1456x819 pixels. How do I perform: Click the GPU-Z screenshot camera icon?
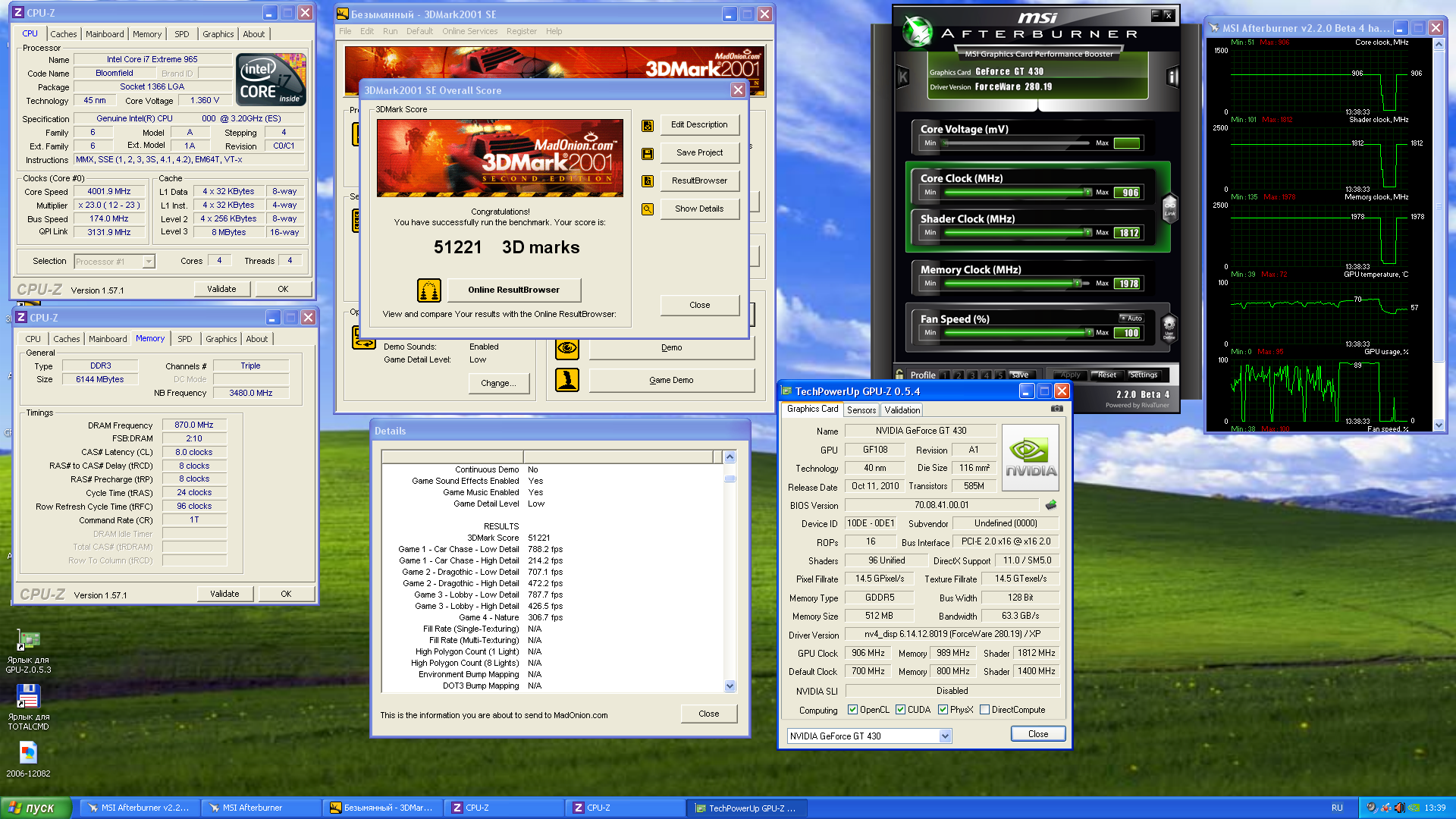[x=1057, y=409]
